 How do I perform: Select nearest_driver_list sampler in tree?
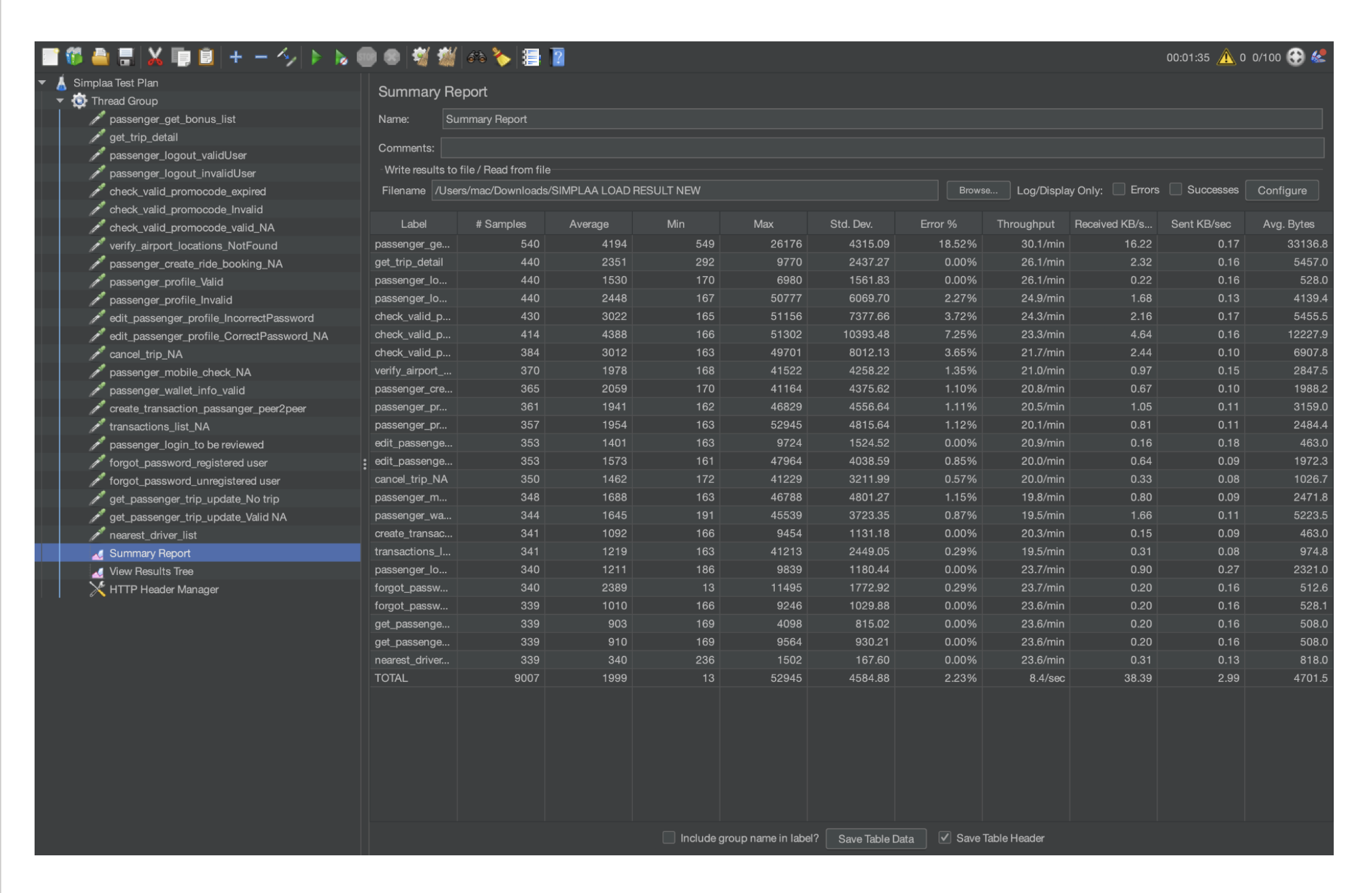[x=153, y=535]
